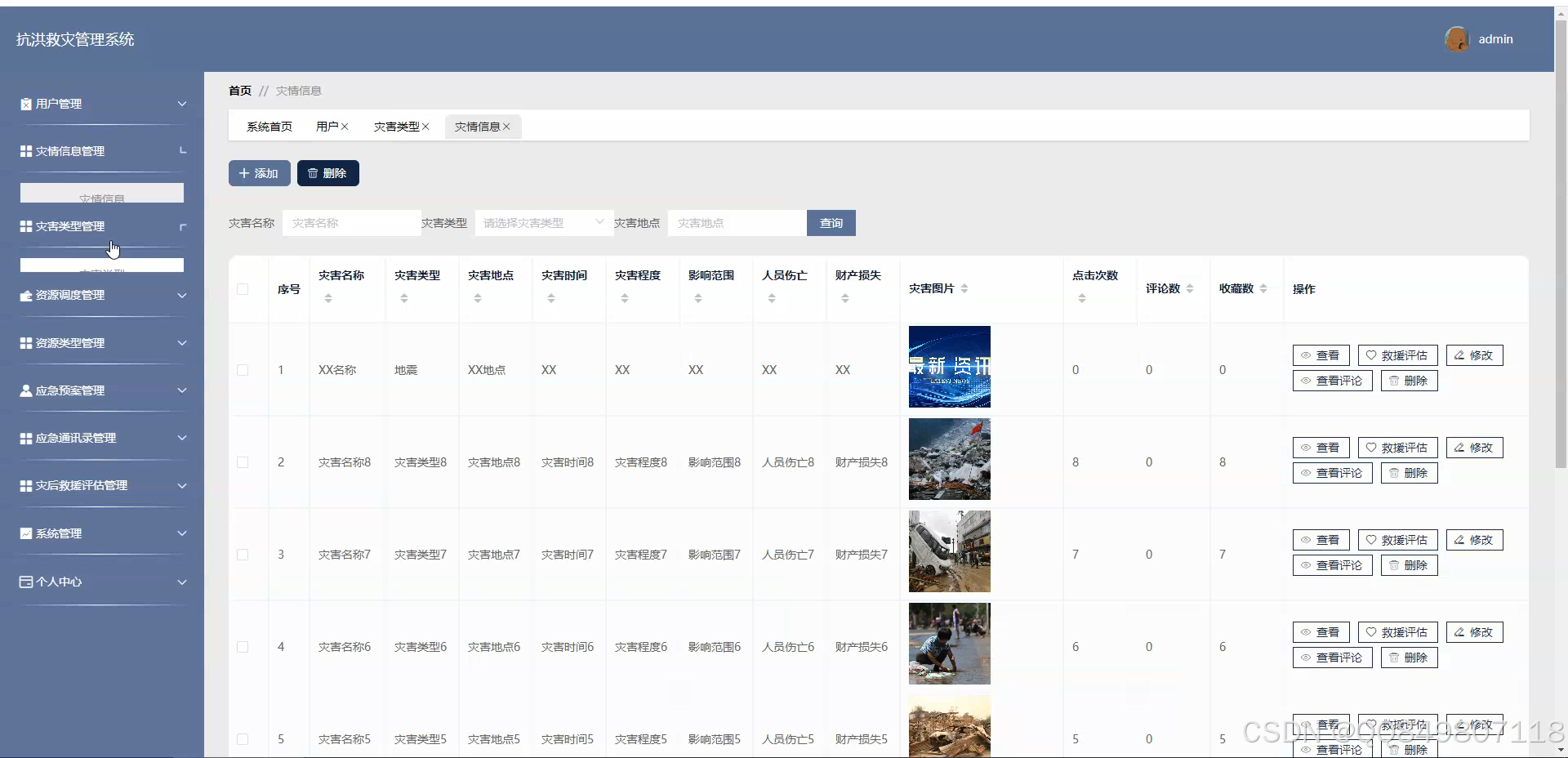1568x758 pixels.
Task: Click the 灾害类型管理 grid icon
Action: 26,226
